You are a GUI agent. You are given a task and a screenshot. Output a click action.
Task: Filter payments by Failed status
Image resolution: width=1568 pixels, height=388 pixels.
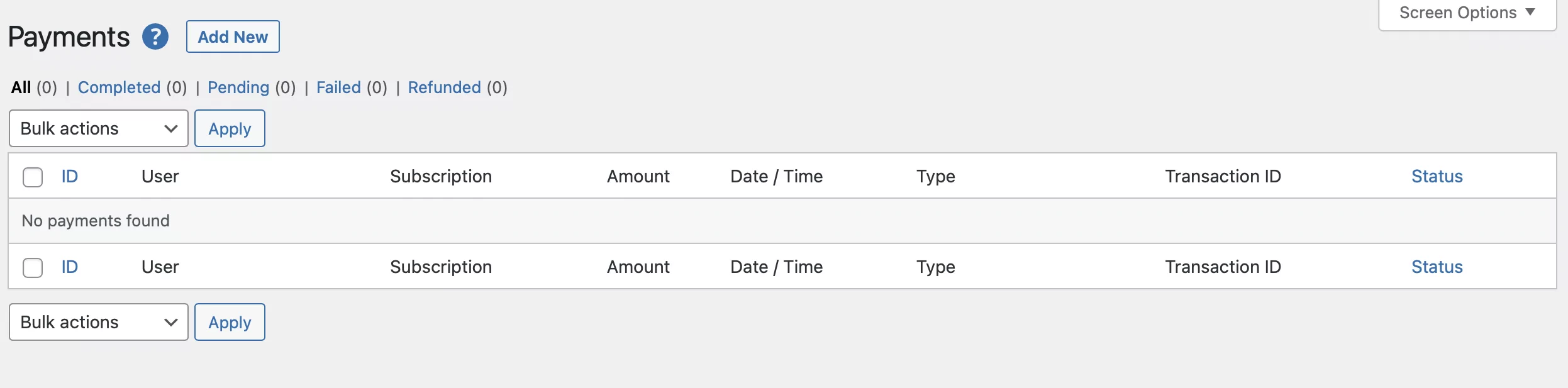pyautogui.click(x=338, y=87)
